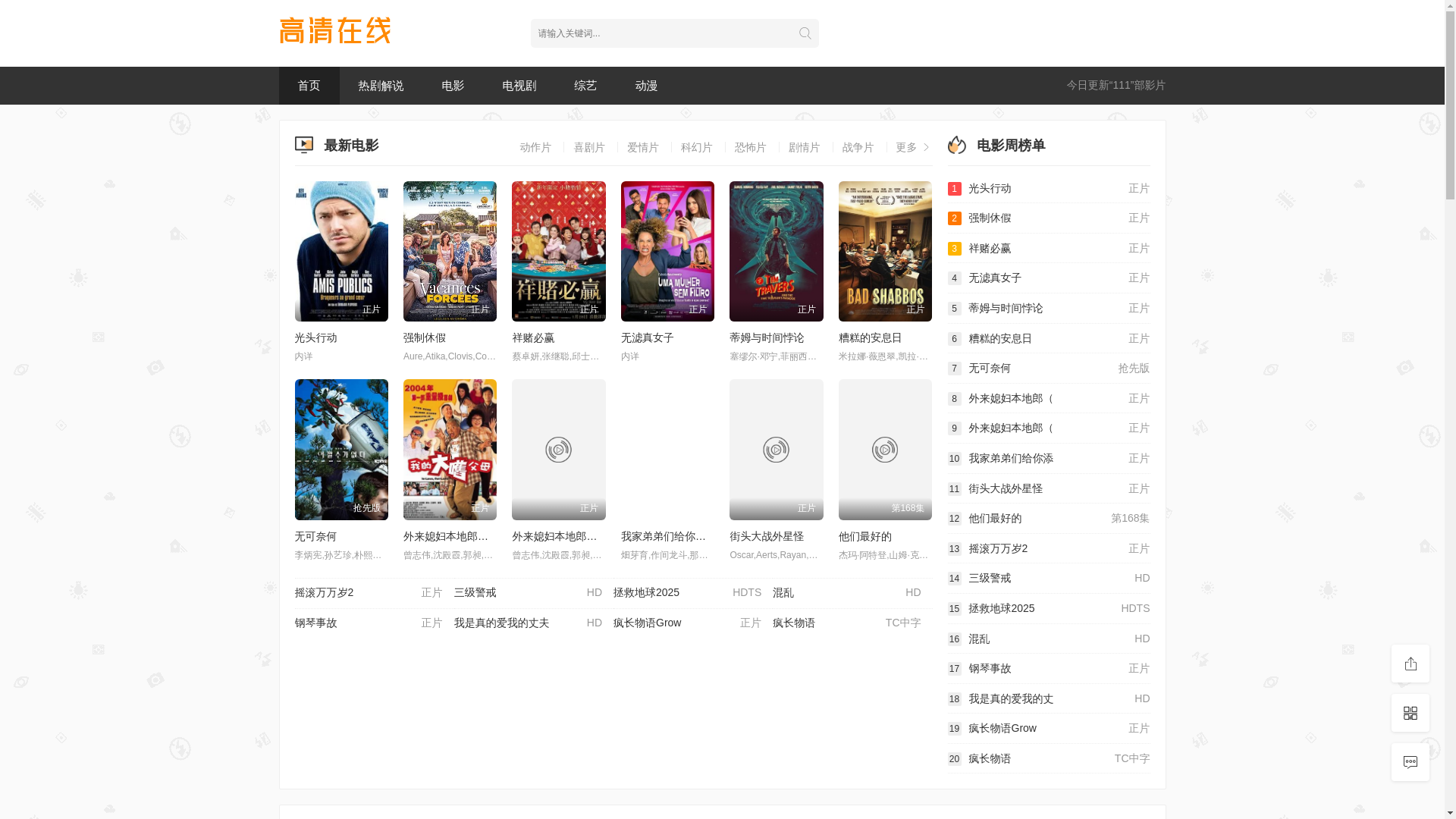Select the 首页 nav tab
Viewport: 1456px width, 819px height.
tap(309, 86)
